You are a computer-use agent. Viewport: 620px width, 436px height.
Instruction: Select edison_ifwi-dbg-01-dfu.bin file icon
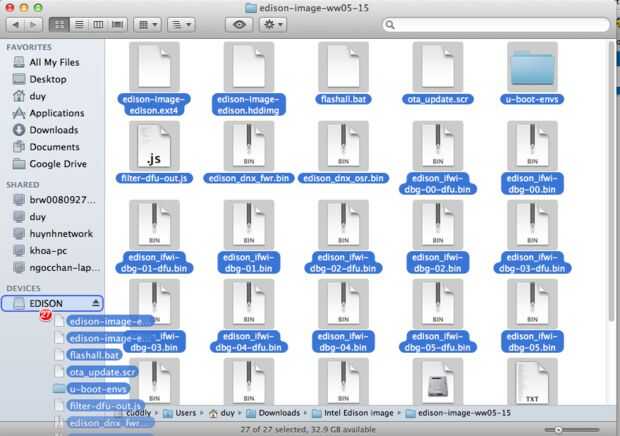[x=154, y=225]
